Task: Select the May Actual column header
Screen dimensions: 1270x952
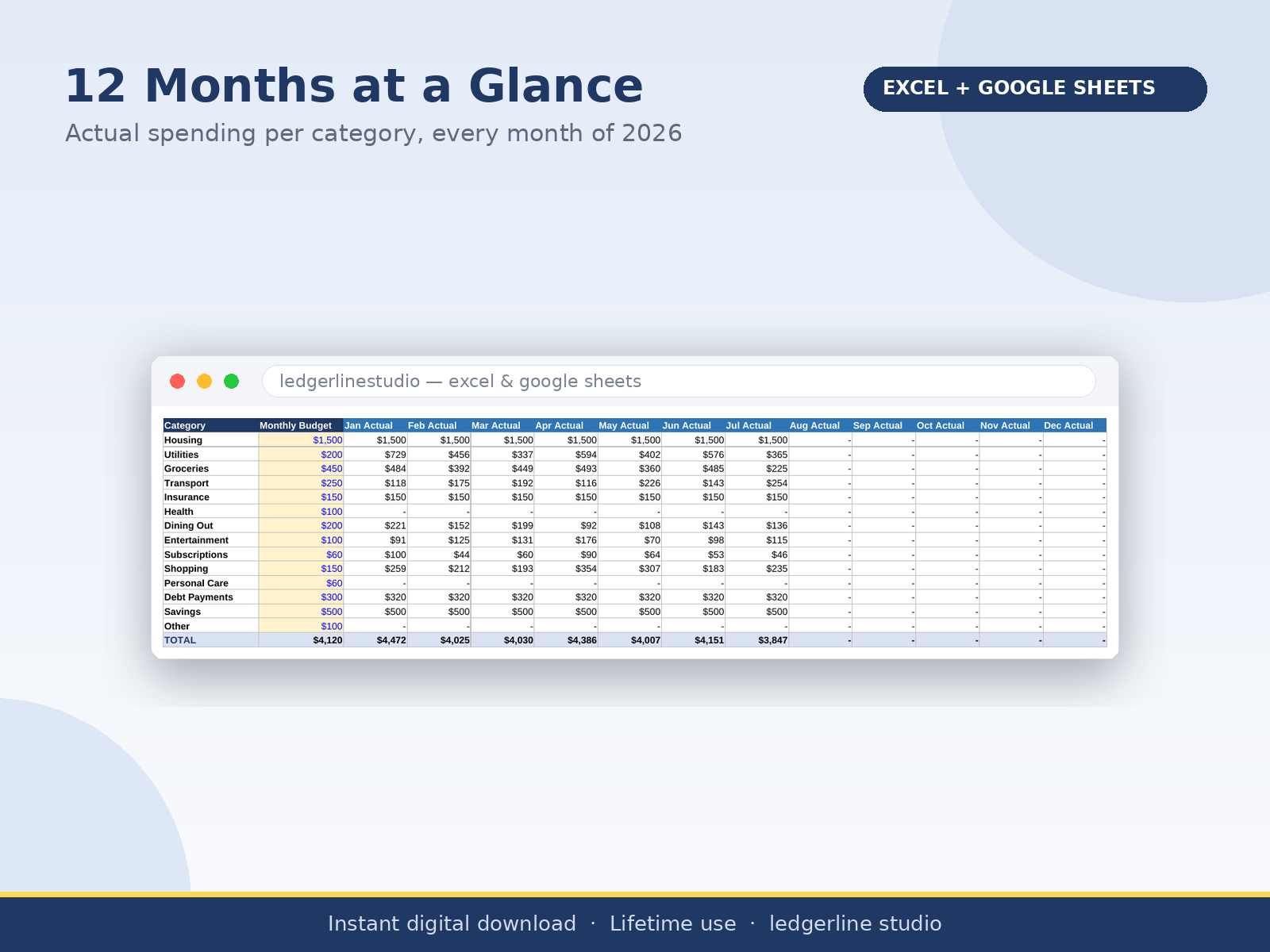Action: click(629, 426)
